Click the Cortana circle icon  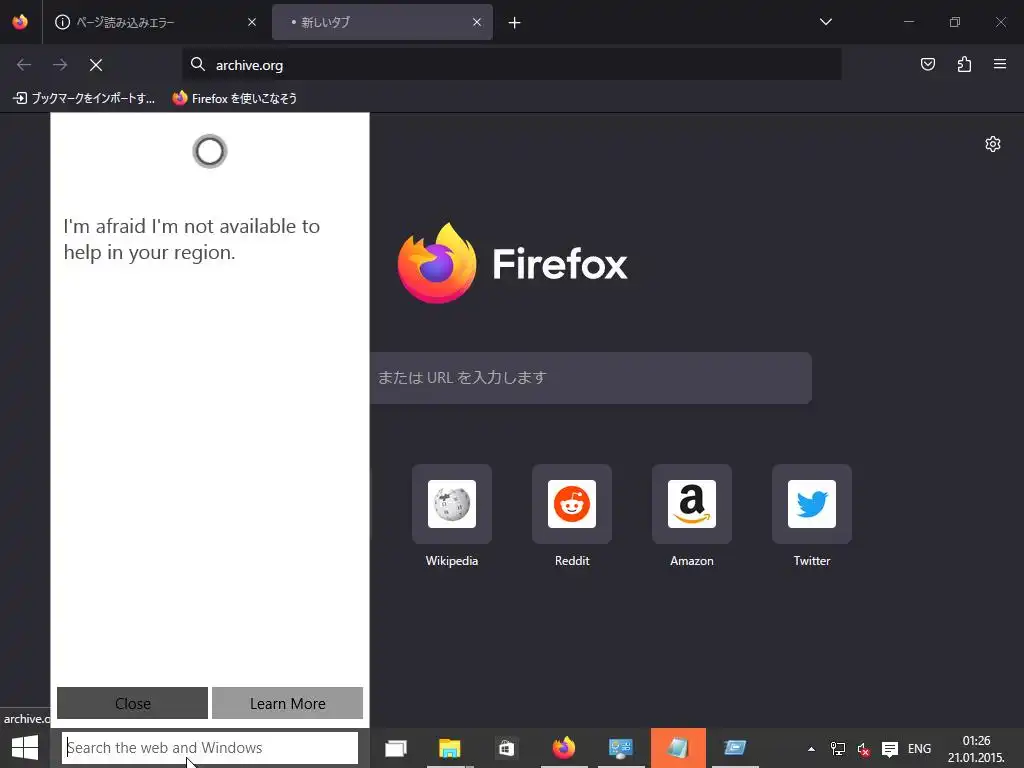pos(210,152)
